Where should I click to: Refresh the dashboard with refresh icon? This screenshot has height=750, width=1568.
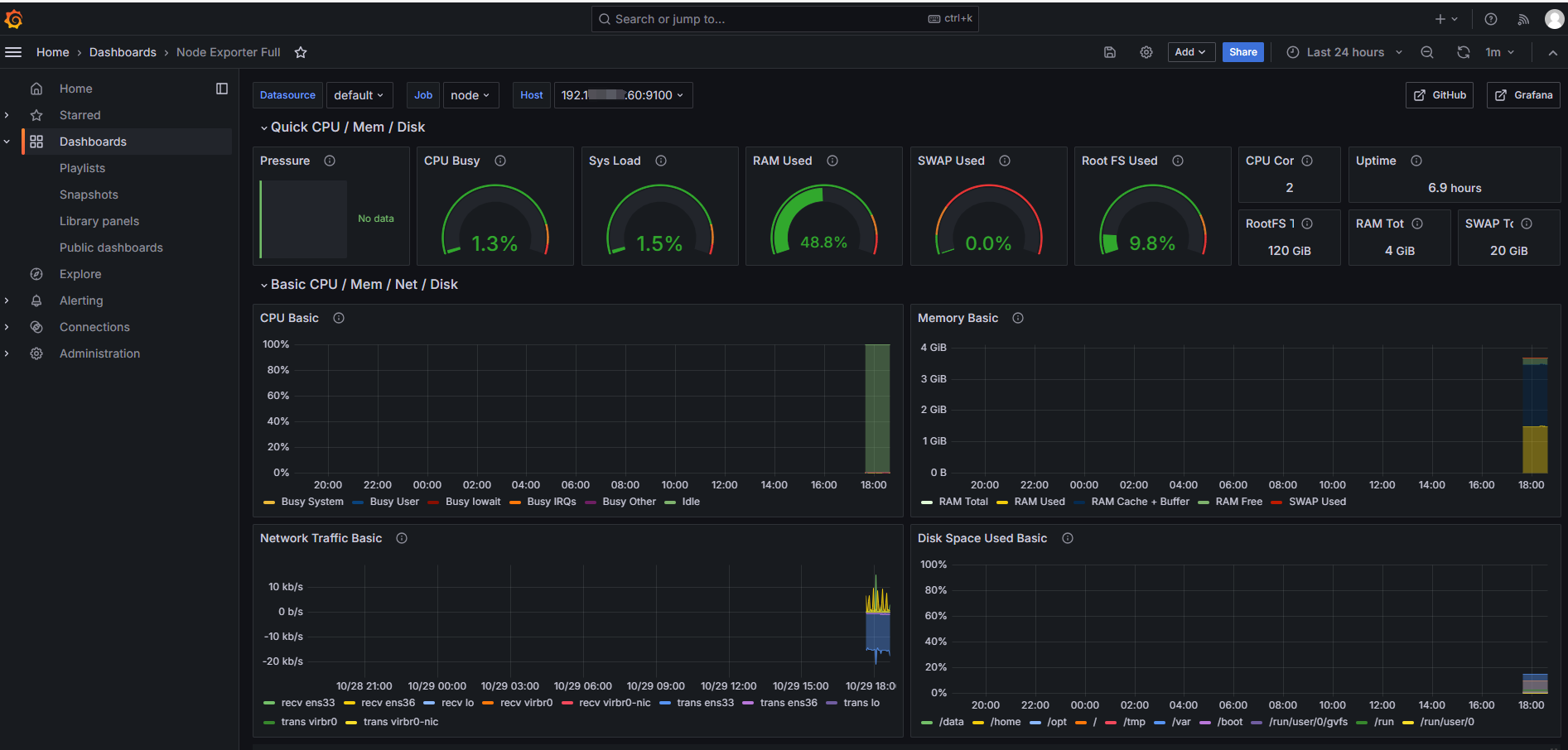[1464, 52]
